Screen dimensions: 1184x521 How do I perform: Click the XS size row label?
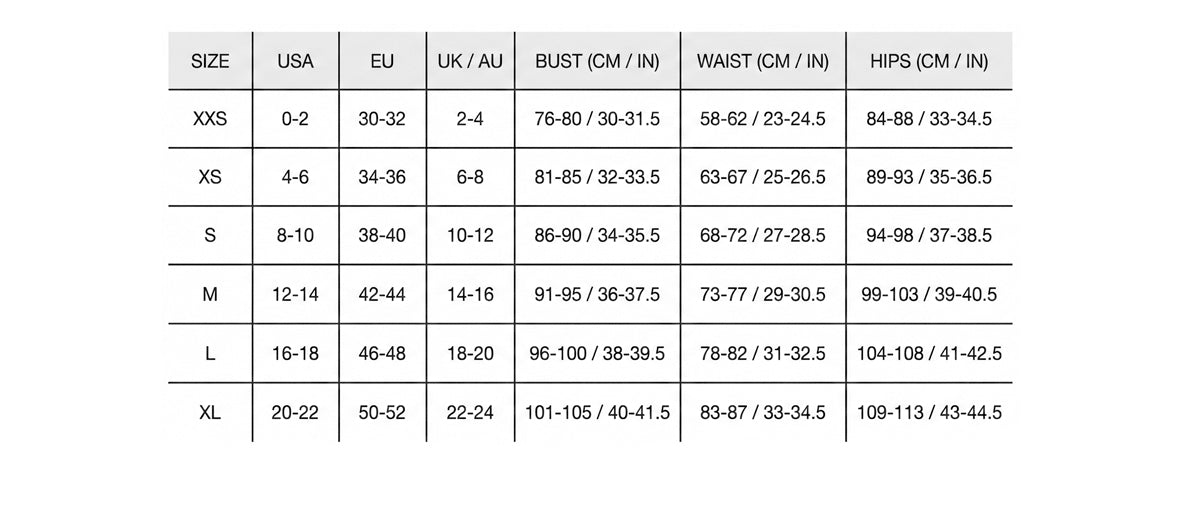click(x=210, y=177)
